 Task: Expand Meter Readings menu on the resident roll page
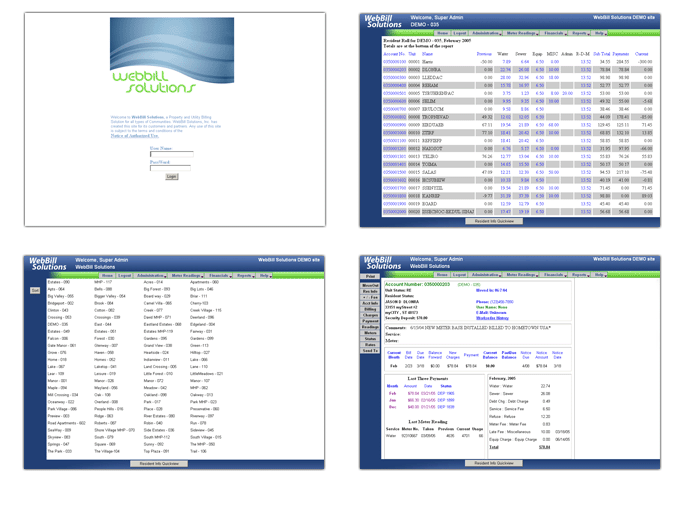pyautogui.click(x=522, y=33)
